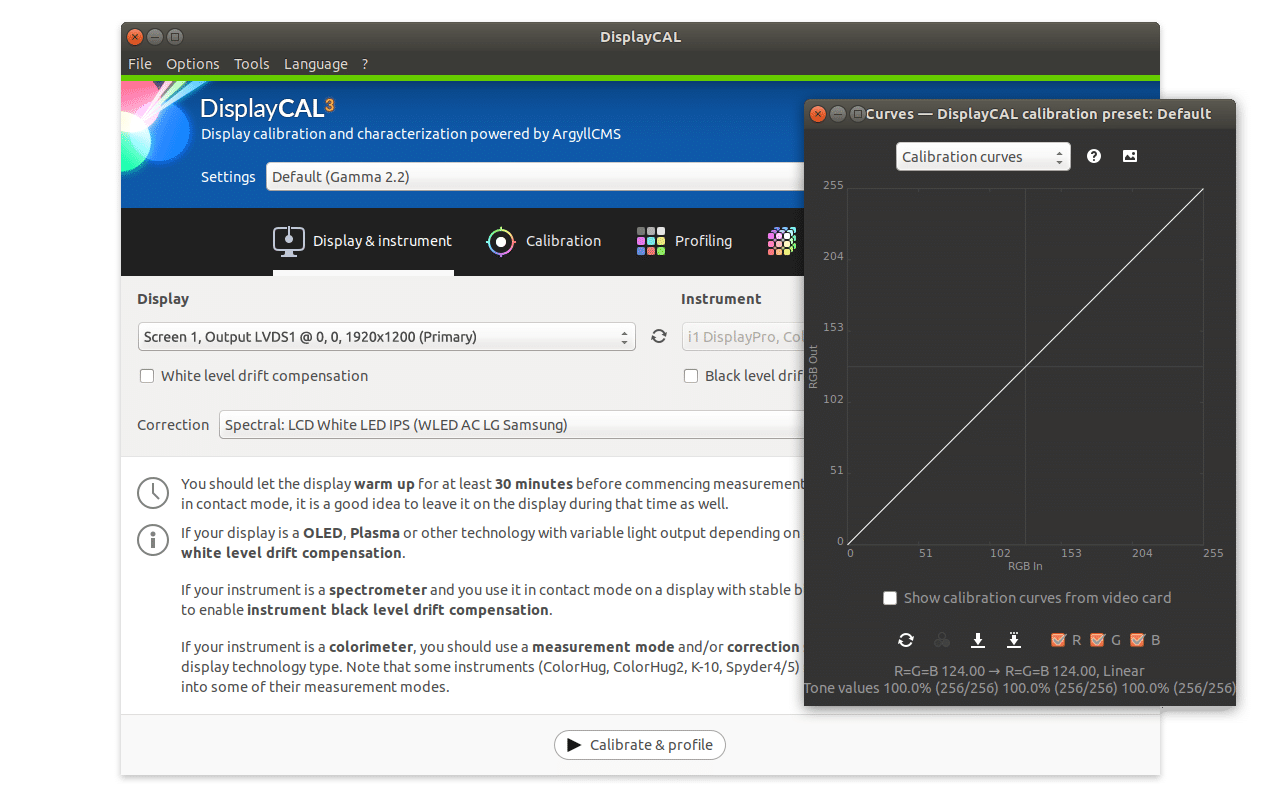Viewport: 1280px width, 800px height.
Task: Click the solid download arrow icon in Curves
Action: [x=978, y=640]
